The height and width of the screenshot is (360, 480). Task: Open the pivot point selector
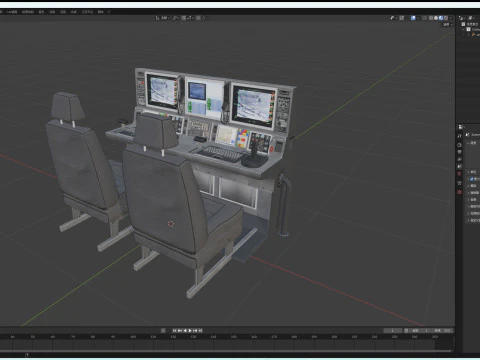[x=176, y=18]
